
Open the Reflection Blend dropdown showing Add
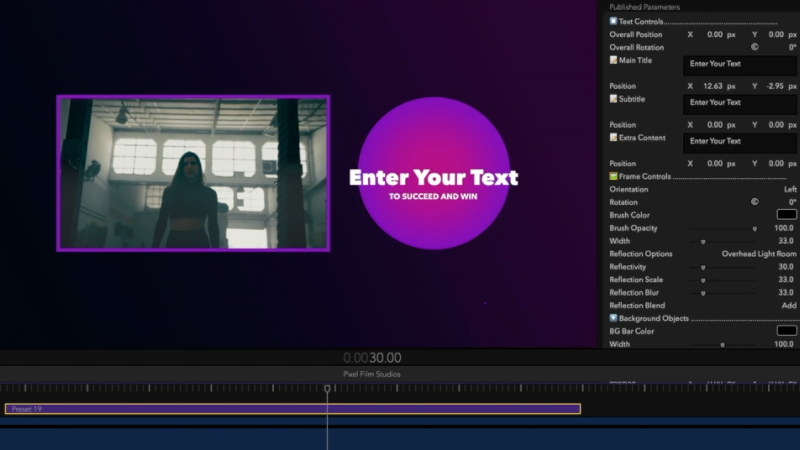tap(789, 305)
